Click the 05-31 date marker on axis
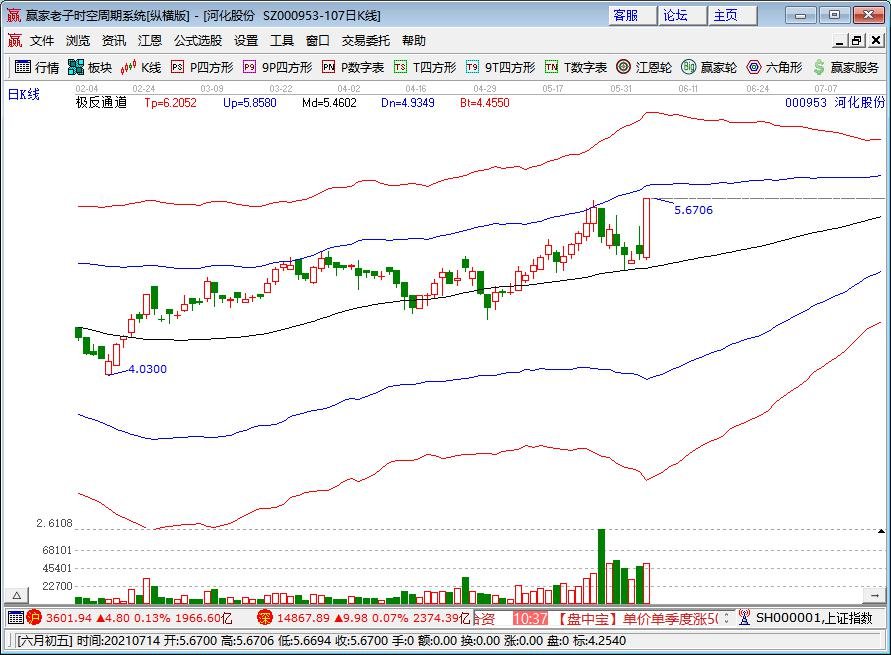 click(x=621, y=89)
